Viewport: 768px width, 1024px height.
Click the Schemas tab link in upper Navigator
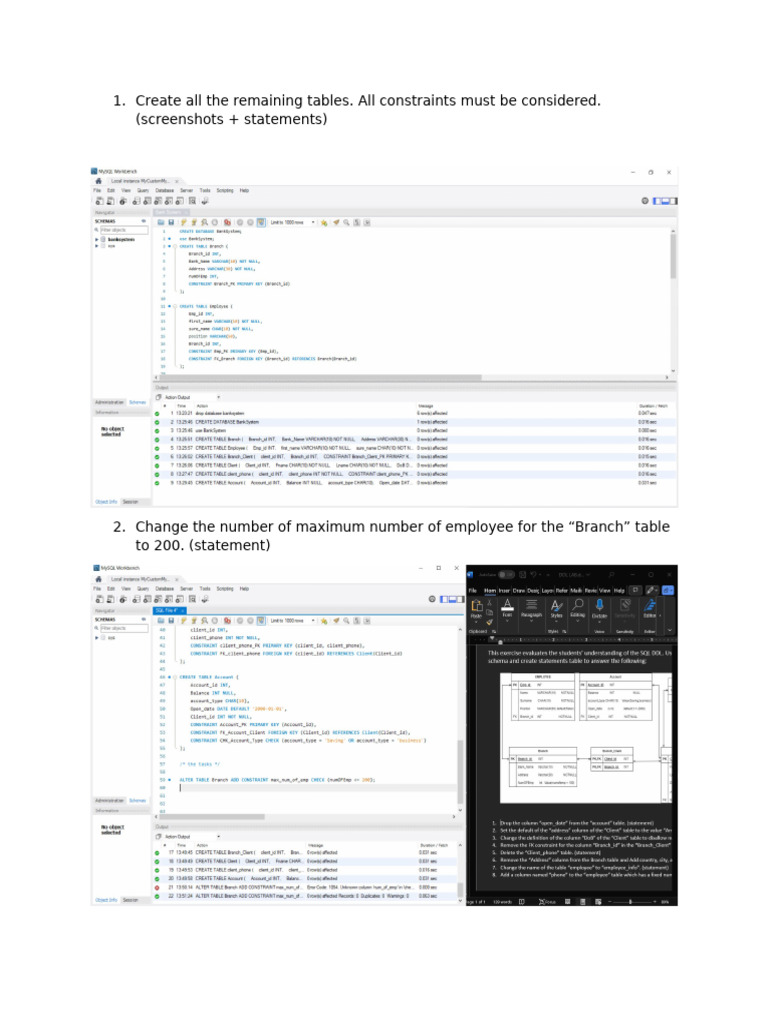137,401
